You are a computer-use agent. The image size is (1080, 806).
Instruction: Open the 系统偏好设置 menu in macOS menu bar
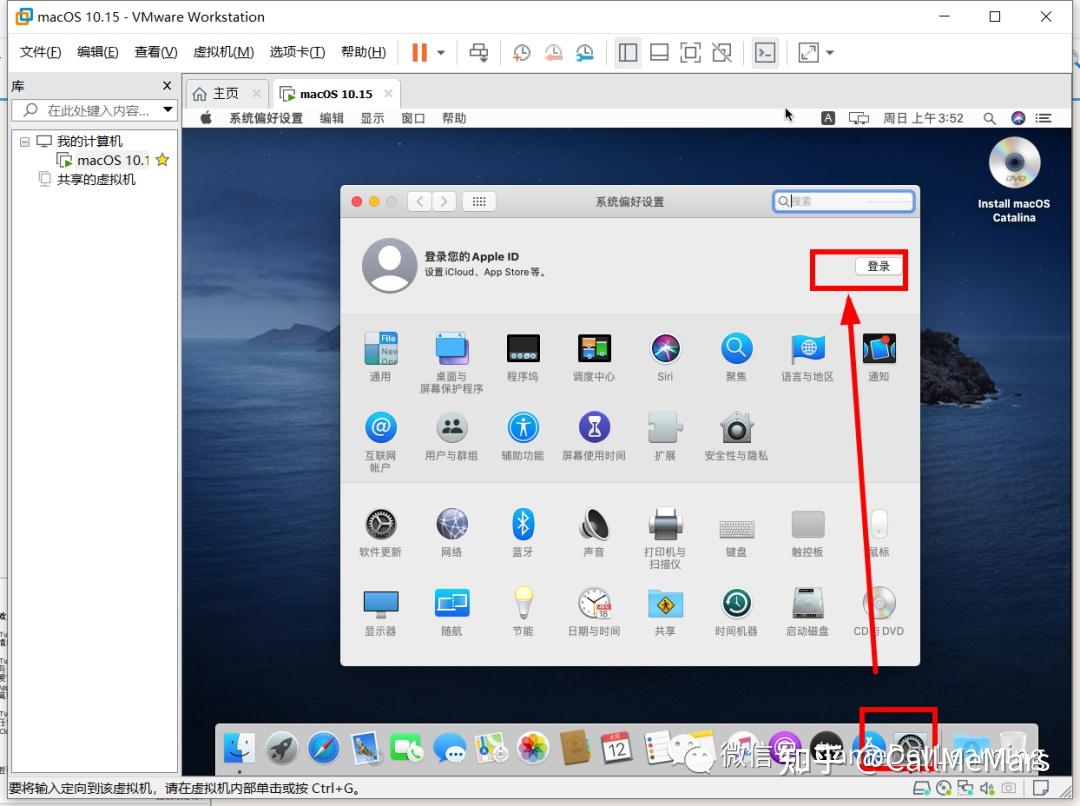pos(266,118)
